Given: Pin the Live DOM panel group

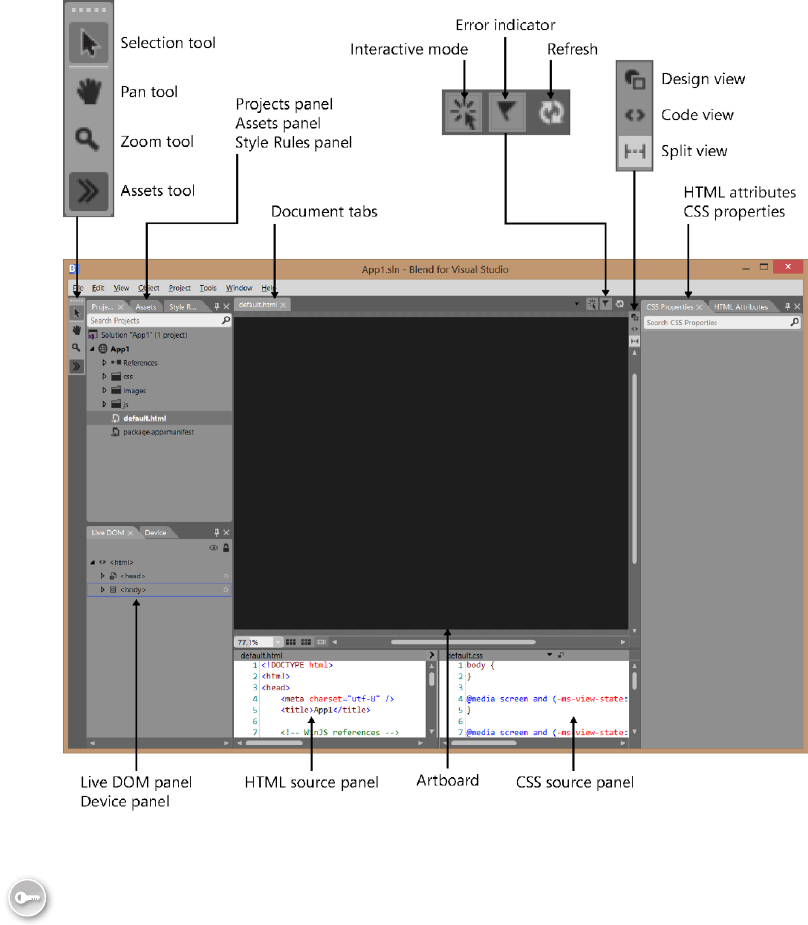Looking at the screenshot, I should click(216, 532).
